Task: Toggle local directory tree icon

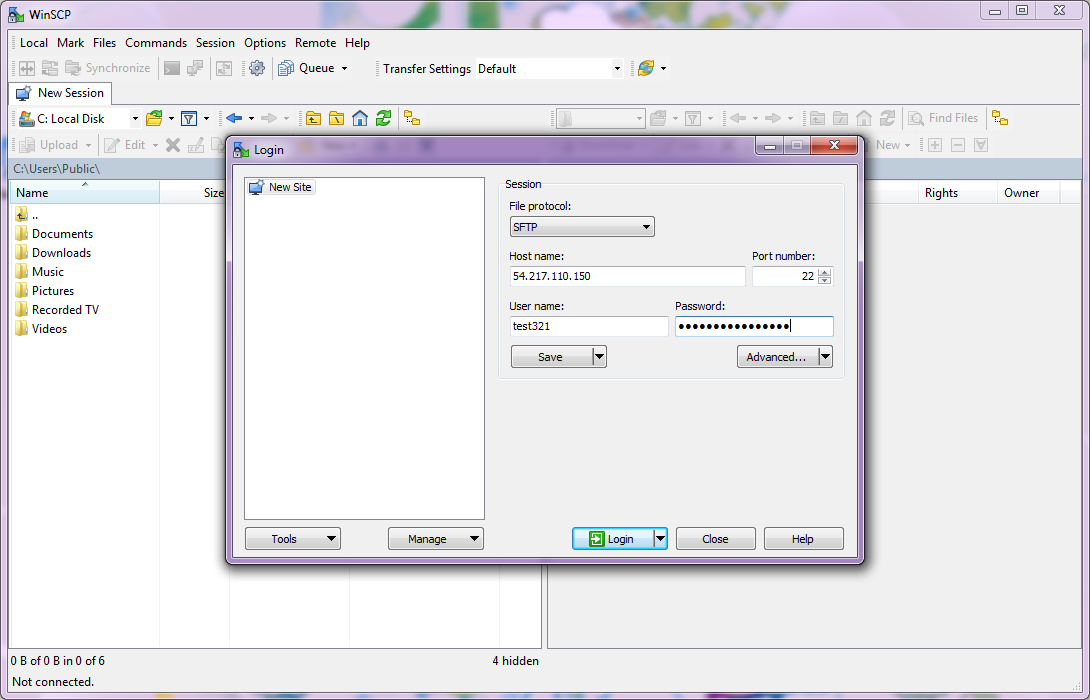Action: coord(412,119)
